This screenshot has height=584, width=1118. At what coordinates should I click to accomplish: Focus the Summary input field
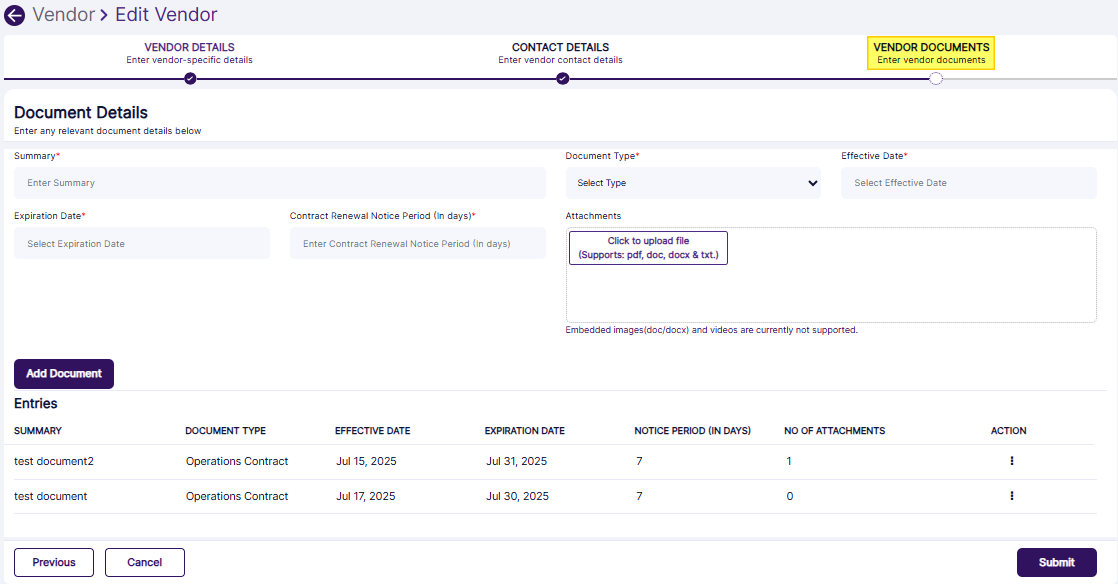(x=279, y=183)
